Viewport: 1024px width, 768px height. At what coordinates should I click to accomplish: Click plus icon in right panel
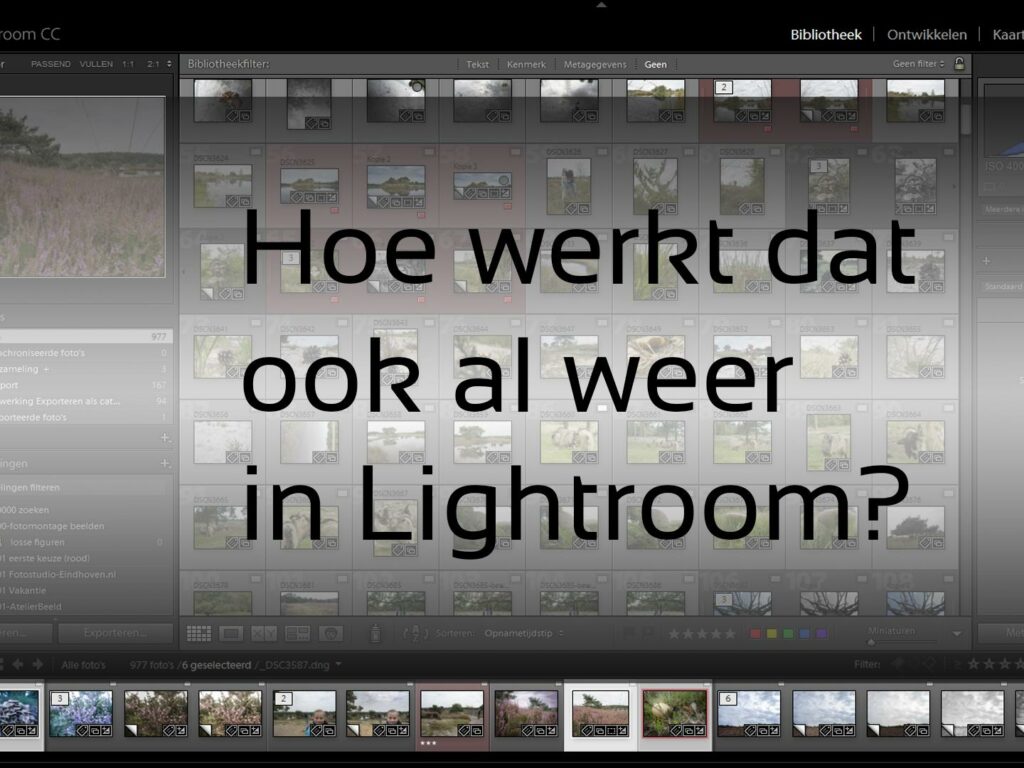(986, 261)
